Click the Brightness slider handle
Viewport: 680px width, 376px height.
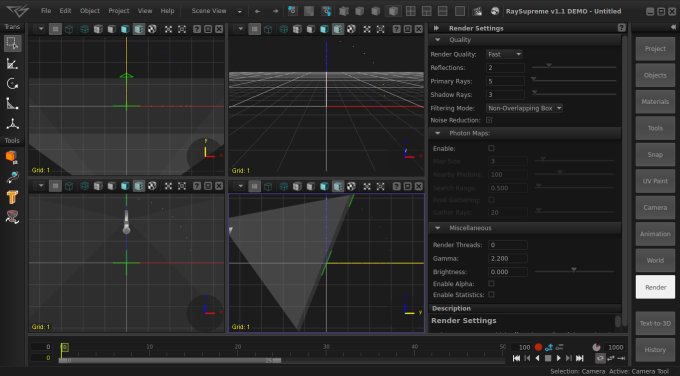(574, 270)
